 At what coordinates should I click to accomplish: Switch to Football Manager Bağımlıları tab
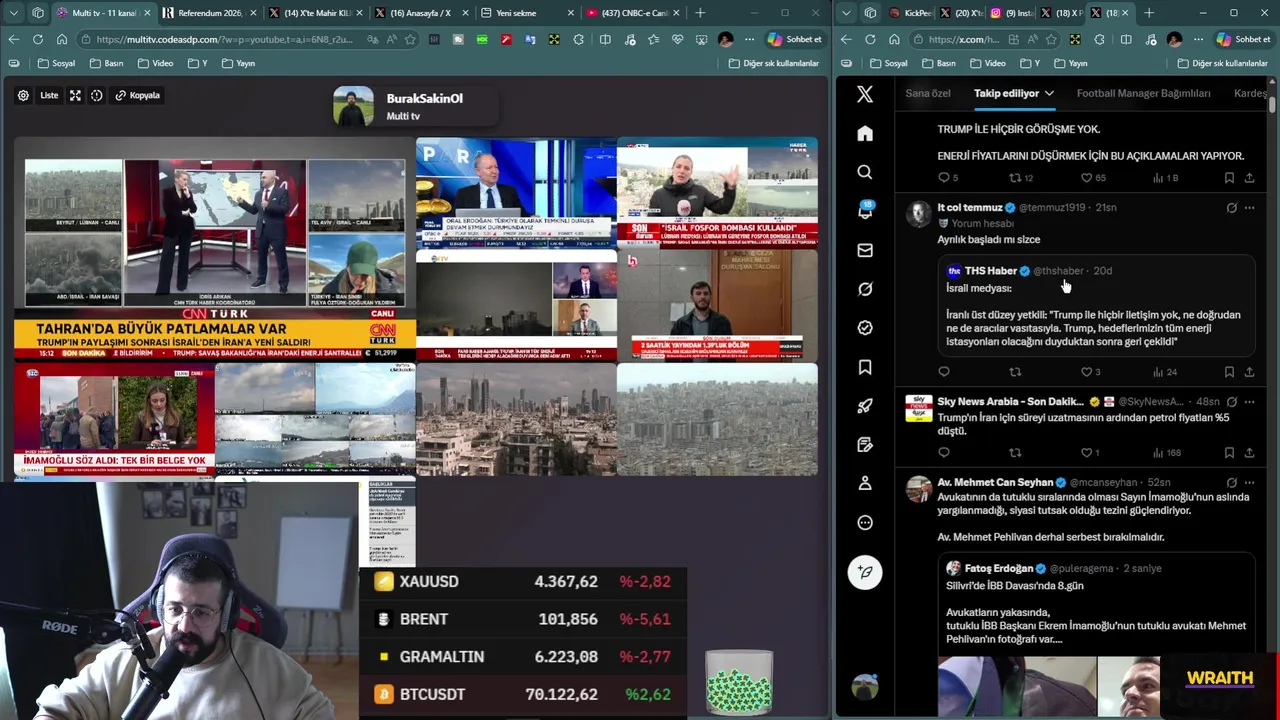click(x=1143, y=93)
